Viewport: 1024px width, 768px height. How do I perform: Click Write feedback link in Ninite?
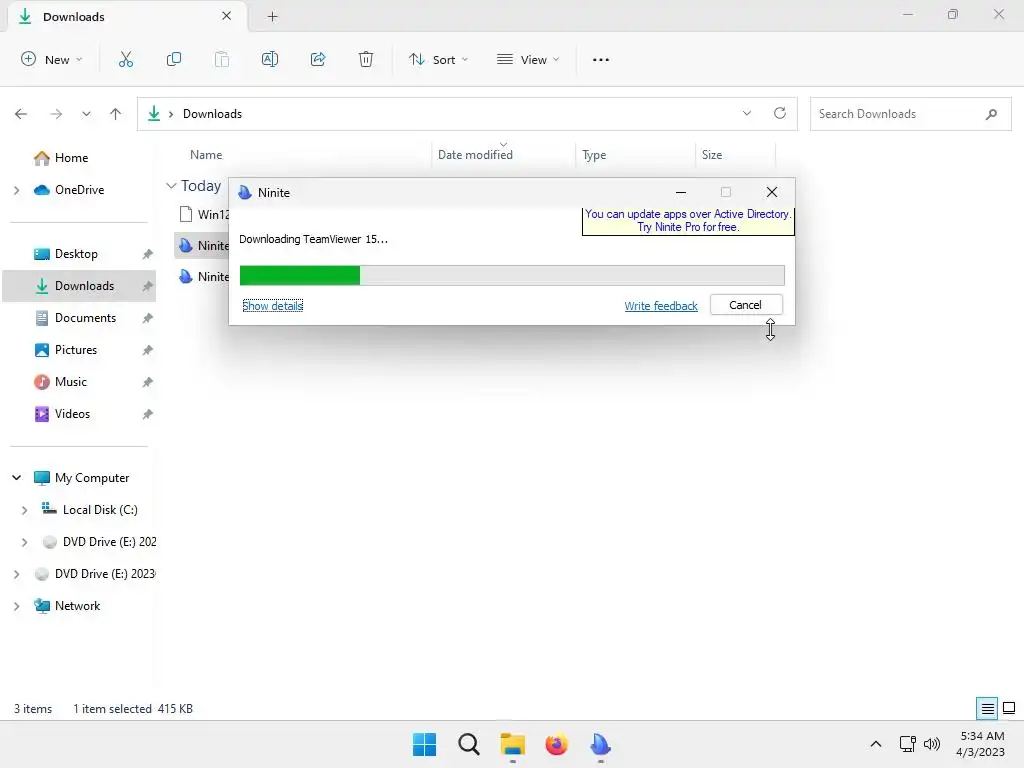click(661, 306)
